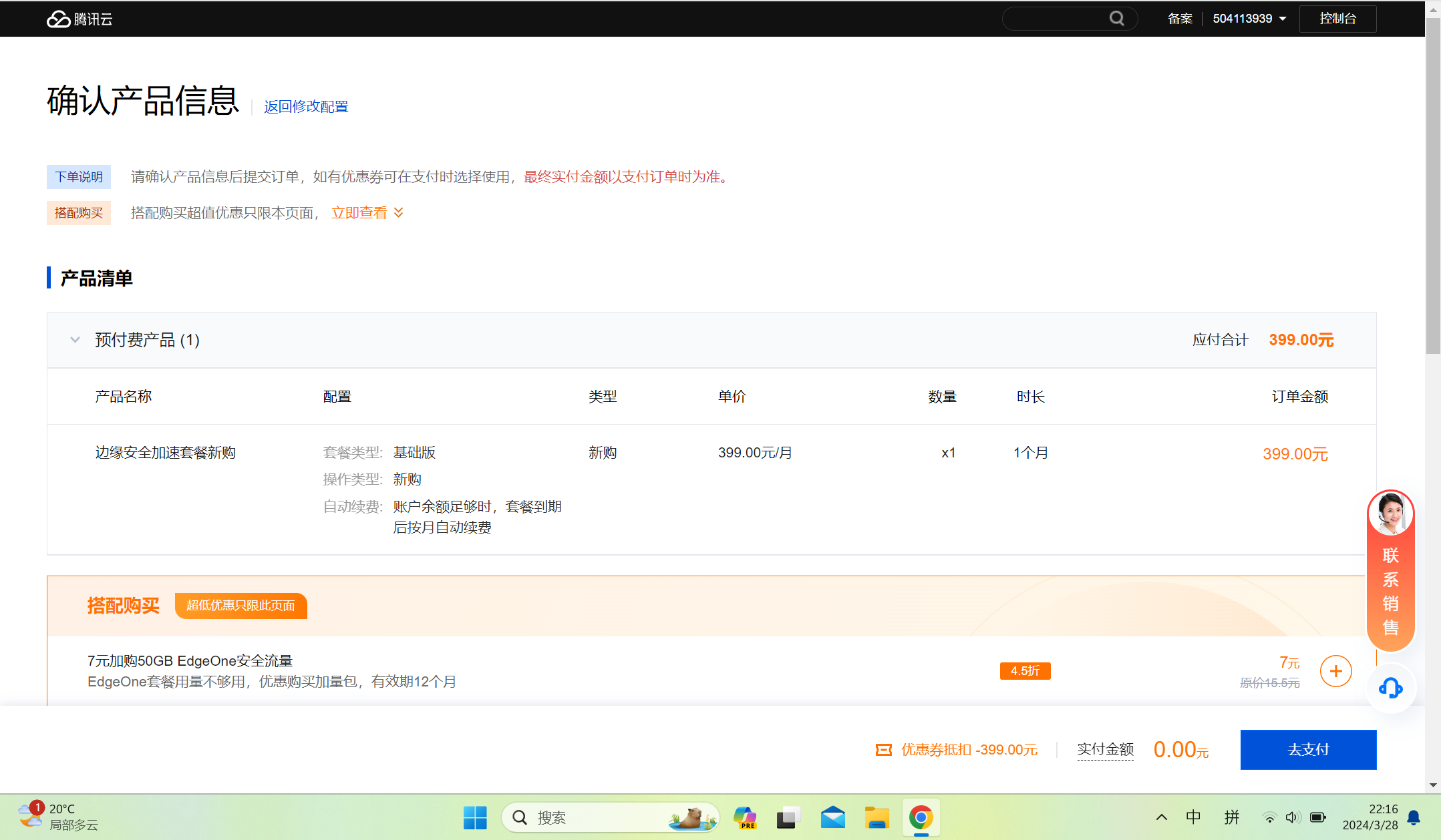Click 数量 column header
1441x840 pixels.
942,397
